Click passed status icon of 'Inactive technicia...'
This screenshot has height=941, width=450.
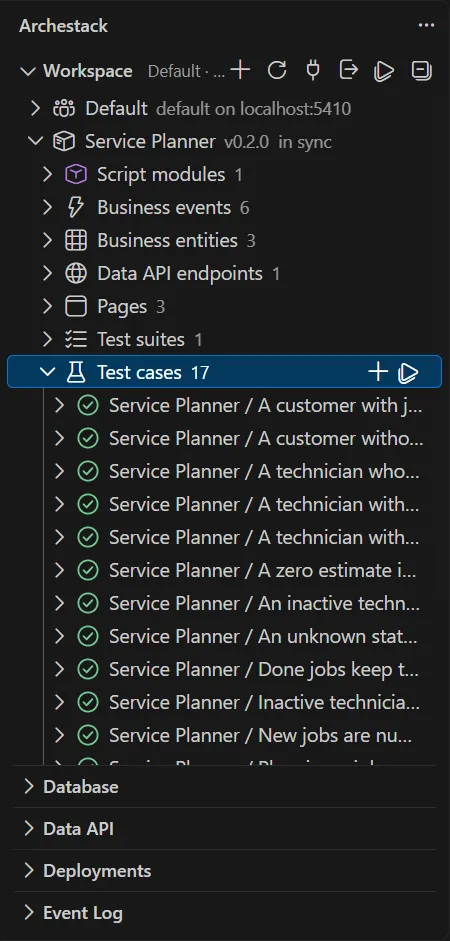tap(88, 702)
